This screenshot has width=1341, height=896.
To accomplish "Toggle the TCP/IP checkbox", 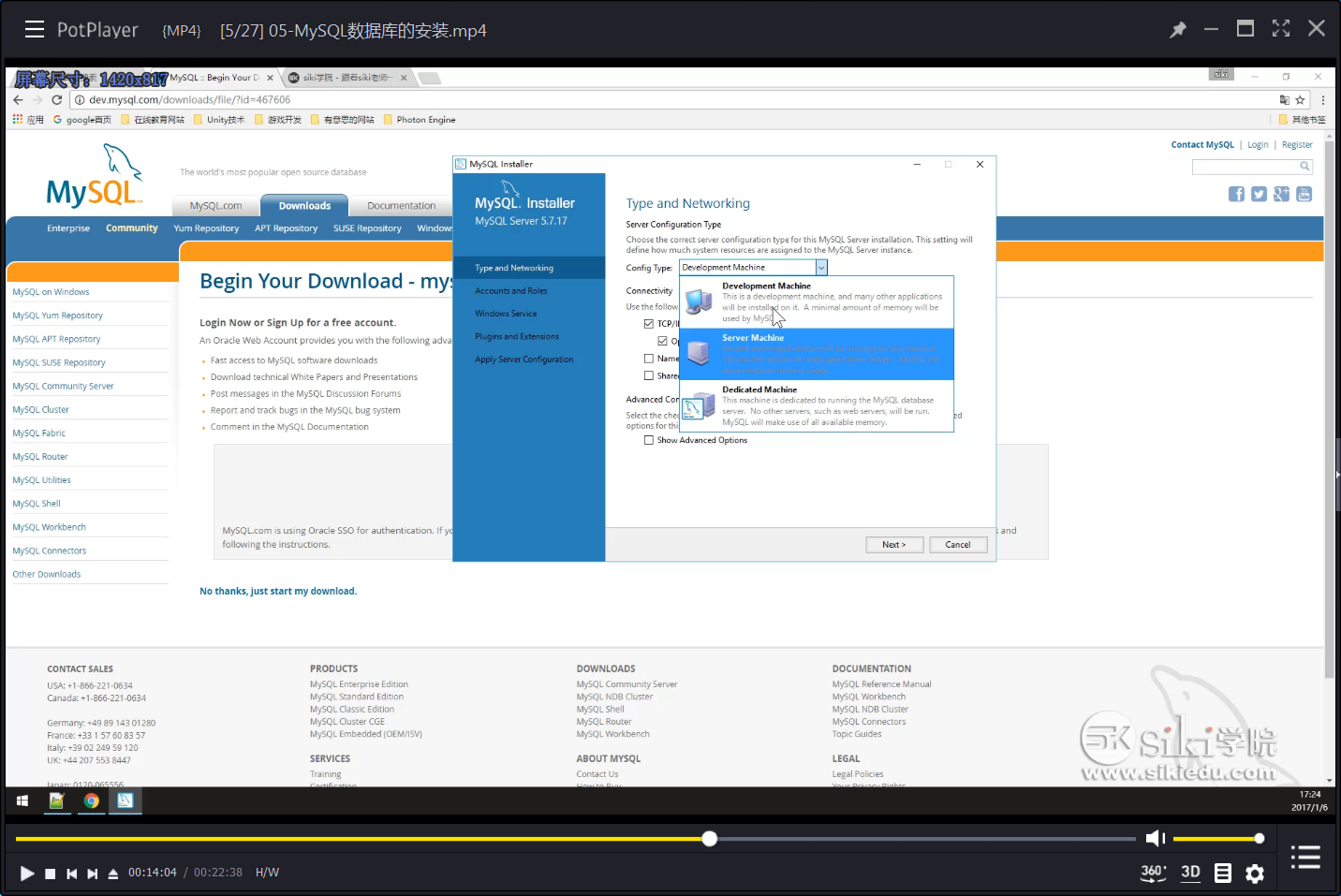I will pos(649,324).
